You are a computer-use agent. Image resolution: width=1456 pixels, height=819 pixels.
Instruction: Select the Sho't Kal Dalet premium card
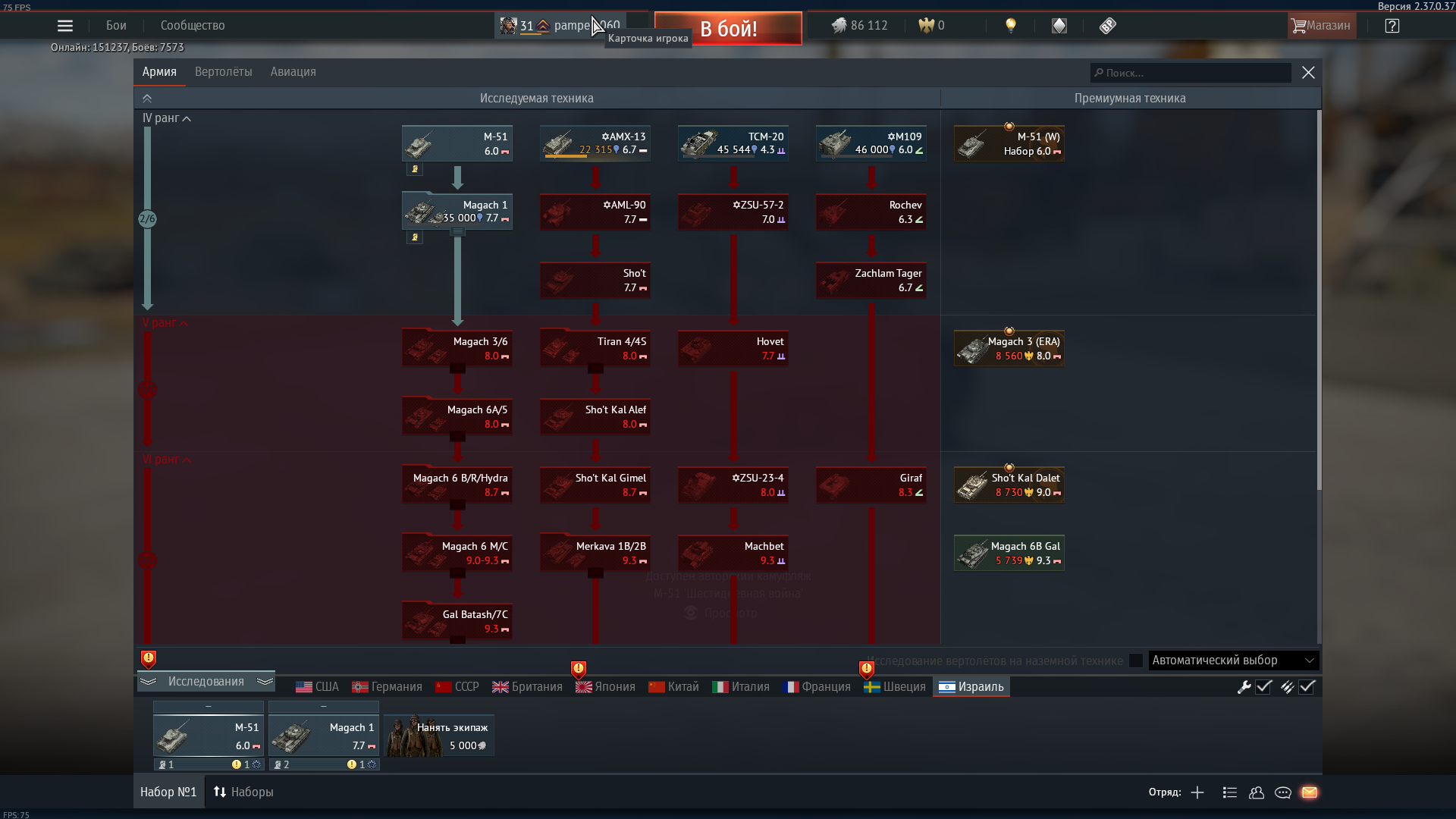click(x=1009, y=485)
